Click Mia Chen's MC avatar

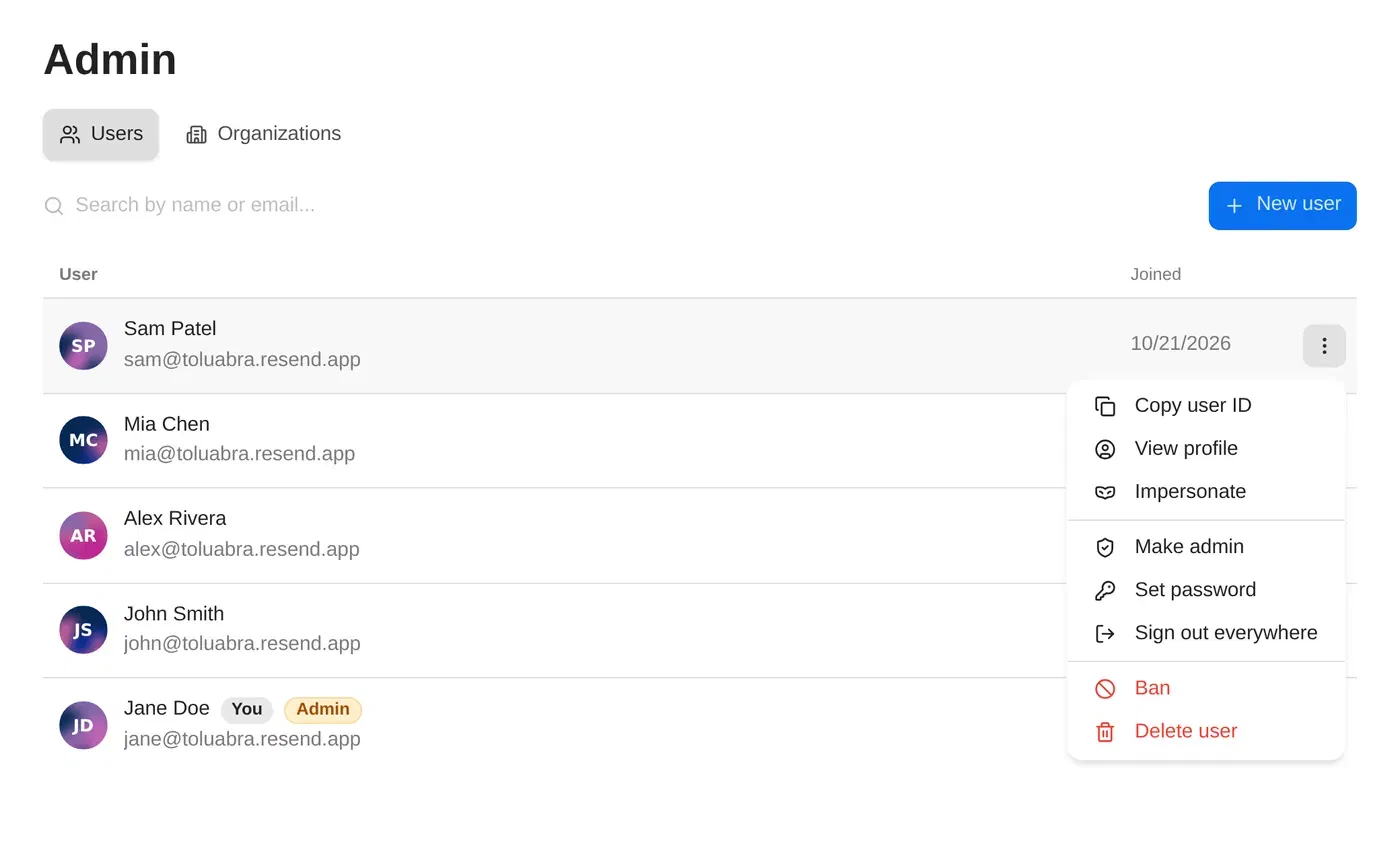pos(83,440)
